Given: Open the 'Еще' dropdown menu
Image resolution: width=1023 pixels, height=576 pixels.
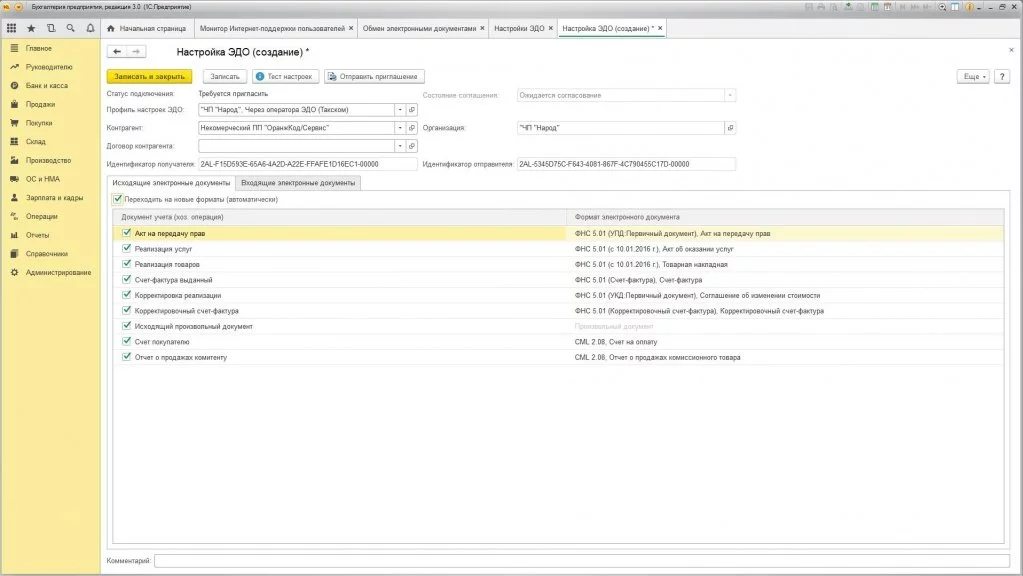Looking at the screenshot, I should [x=972, y=76].
